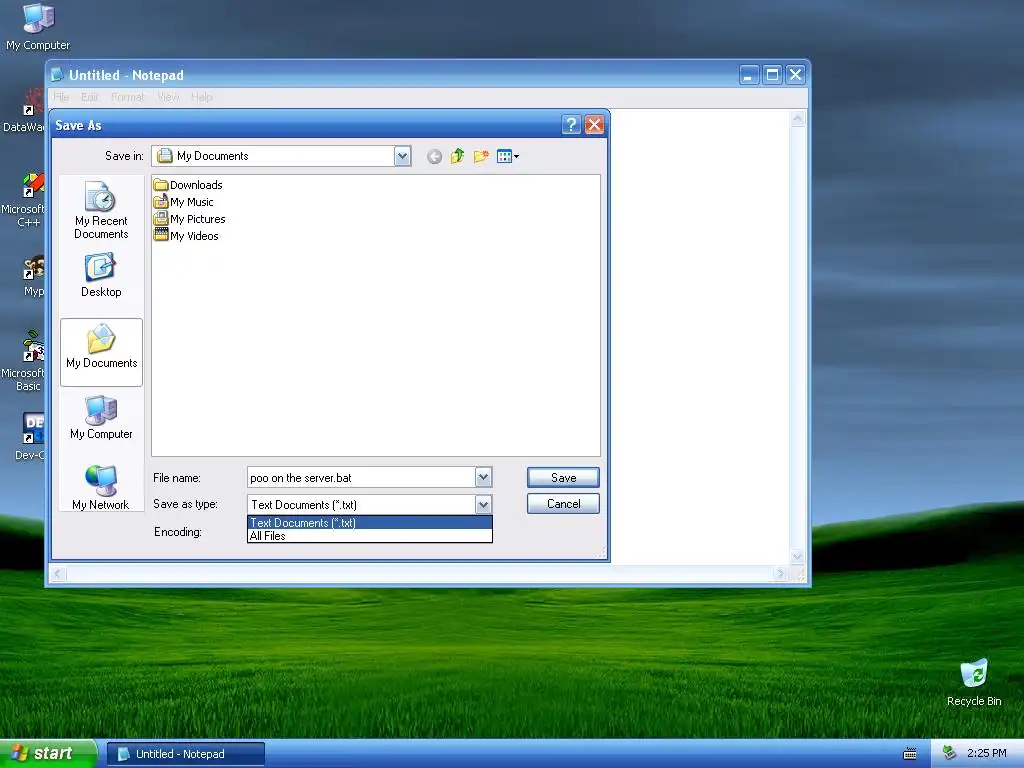Click the keyboard icon in taskbar
1024x768 pixels.
coord(910,754)
